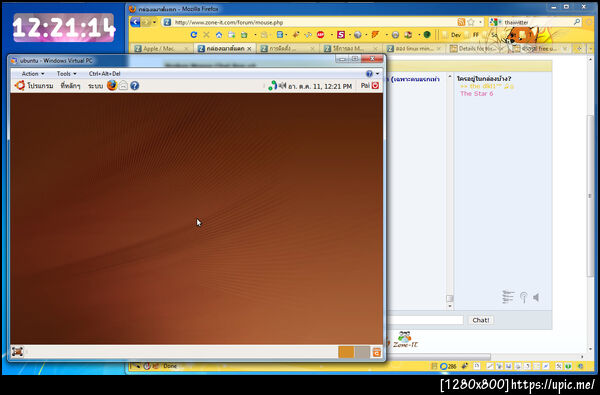
Task: Open the list all tabs dropdown in Firefox
Action: click(590, 49)
